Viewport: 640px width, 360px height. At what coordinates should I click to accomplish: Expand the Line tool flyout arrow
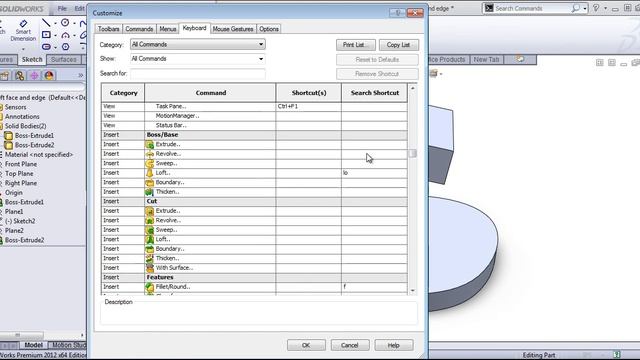pos(56,23)
